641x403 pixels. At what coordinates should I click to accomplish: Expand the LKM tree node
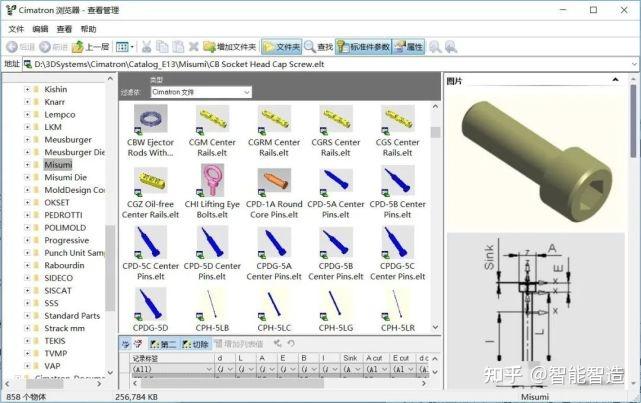27,127
